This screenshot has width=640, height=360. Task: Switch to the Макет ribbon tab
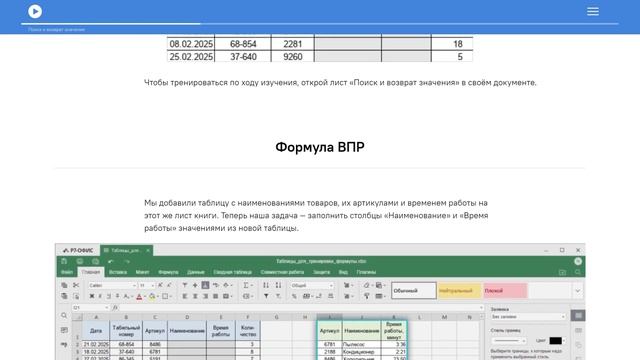pos(142,272)
